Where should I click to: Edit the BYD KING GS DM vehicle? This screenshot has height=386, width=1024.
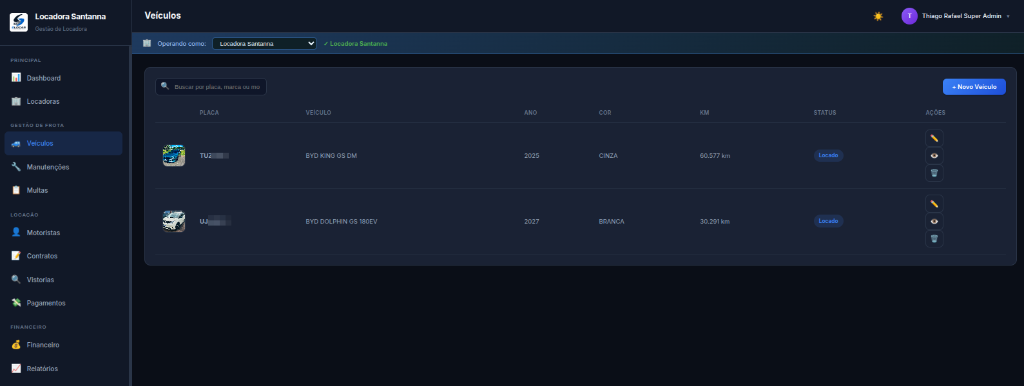coord(934,138)
